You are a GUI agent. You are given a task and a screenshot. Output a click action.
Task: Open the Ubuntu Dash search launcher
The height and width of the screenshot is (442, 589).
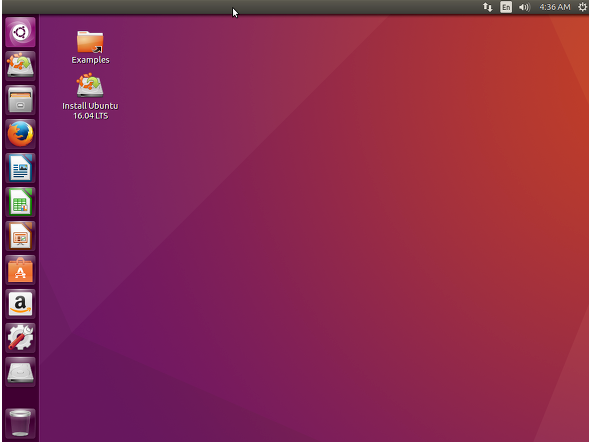(x=20, y=32)
